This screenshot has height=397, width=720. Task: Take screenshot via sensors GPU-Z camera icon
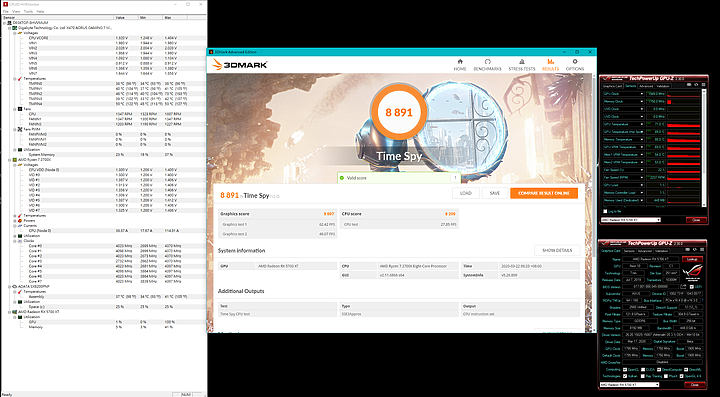pos(689,84)
